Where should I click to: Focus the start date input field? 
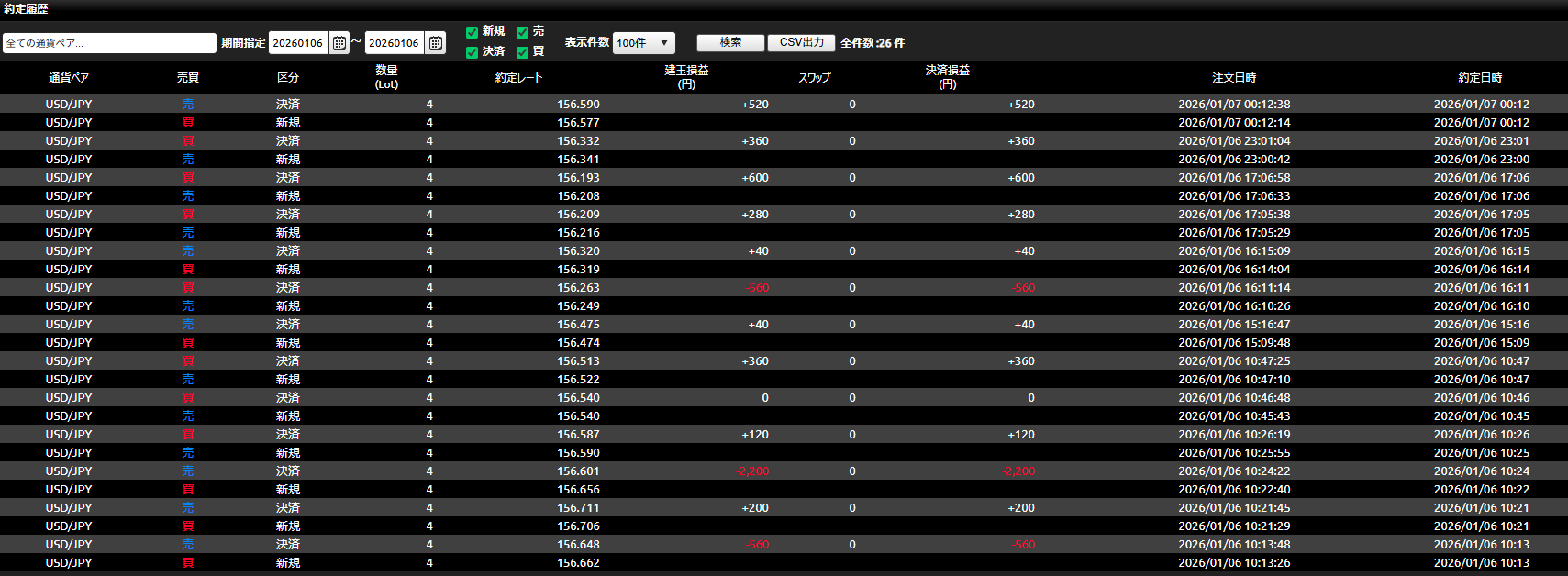[x=298, y=43]
